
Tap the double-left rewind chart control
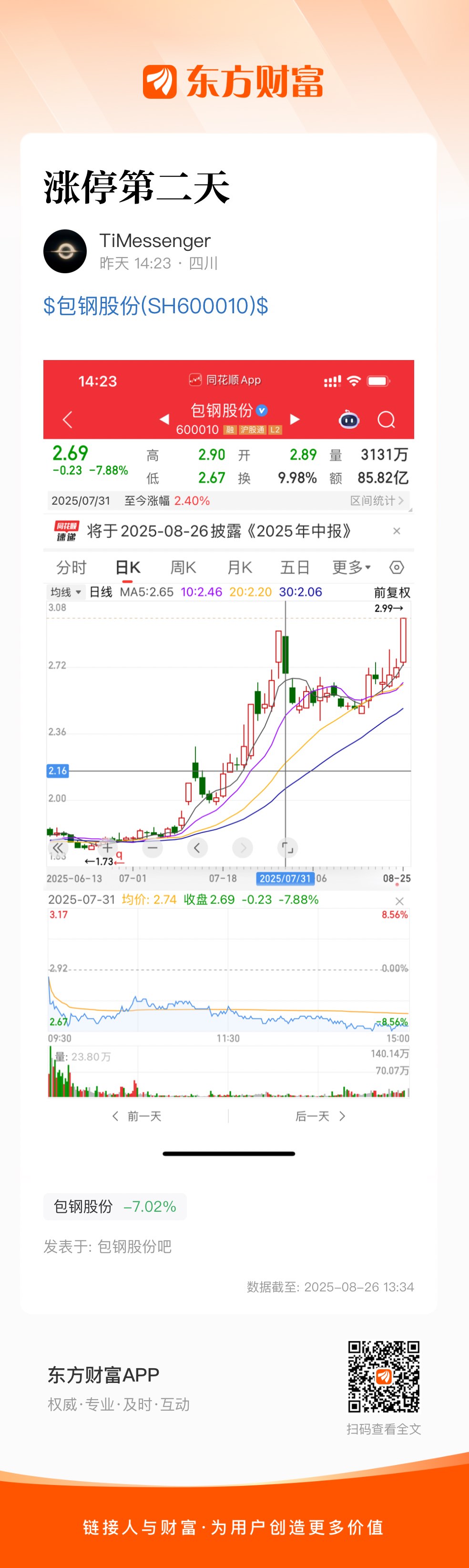click(58, 848)
